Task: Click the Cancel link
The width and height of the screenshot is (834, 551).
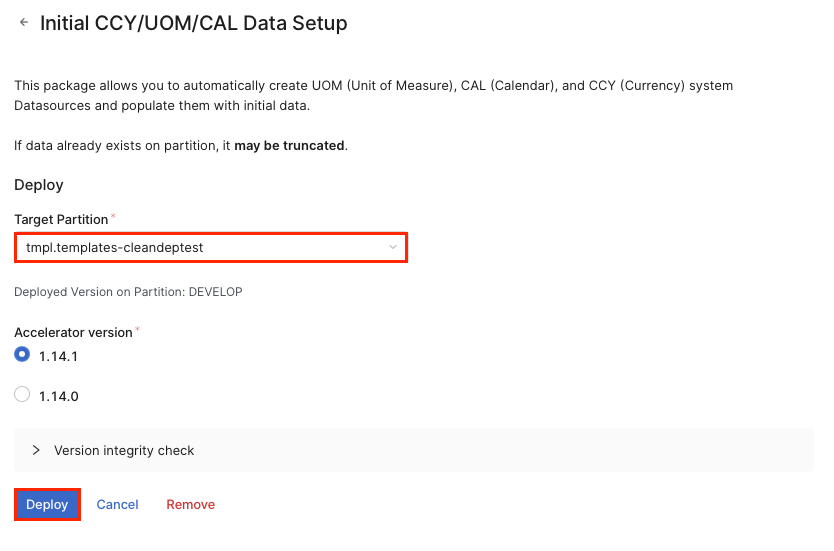Action: pyautogui.click(x=117, y=504)
